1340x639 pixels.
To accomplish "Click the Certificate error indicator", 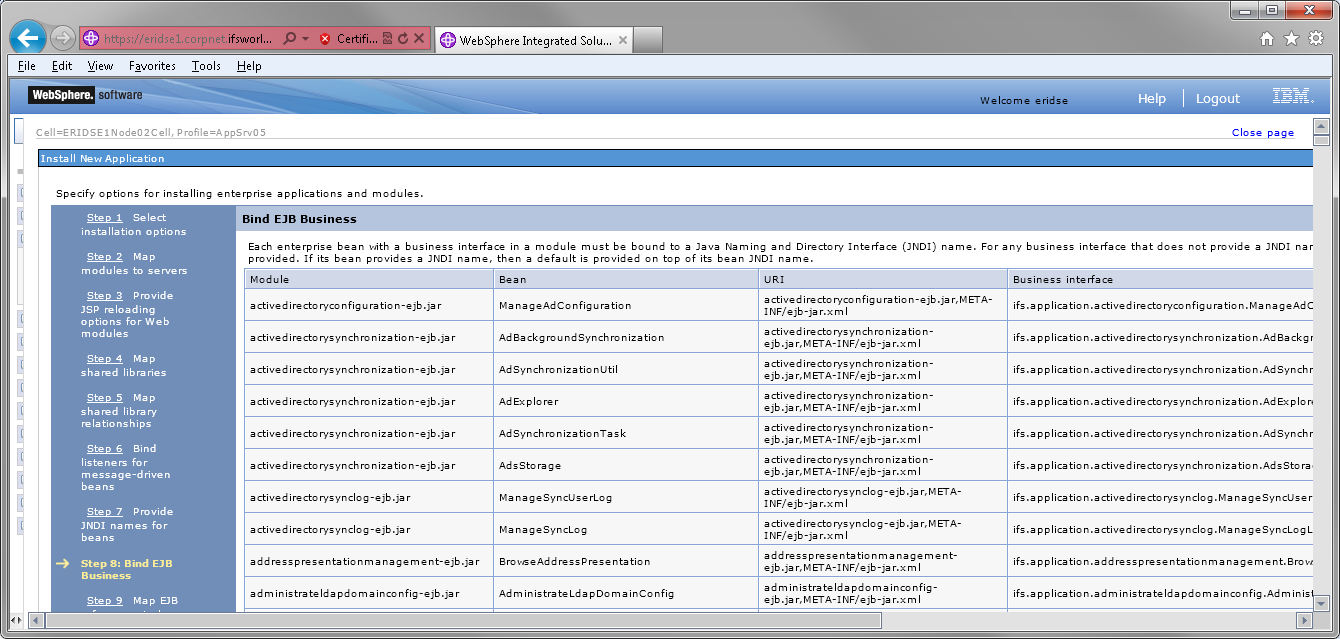I will pos(325,38).
